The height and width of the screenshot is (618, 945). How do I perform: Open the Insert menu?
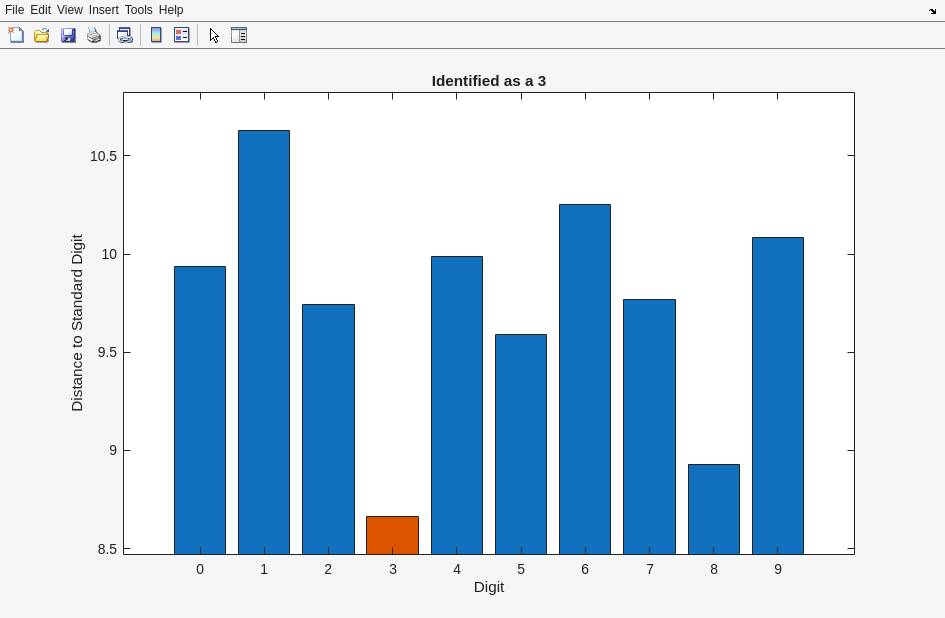[103, 10]
